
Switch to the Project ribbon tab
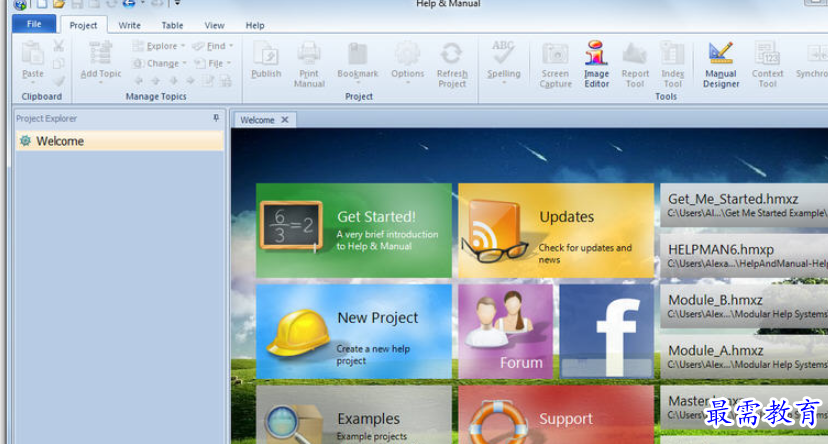[83, 25]
